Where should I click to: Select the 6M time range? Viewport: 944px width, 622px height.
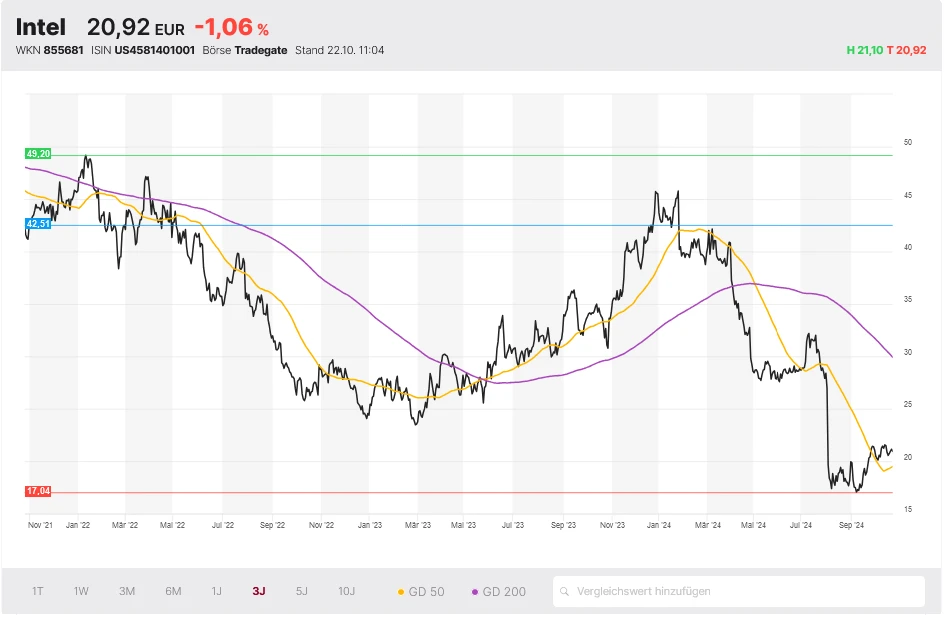[173, 591]
